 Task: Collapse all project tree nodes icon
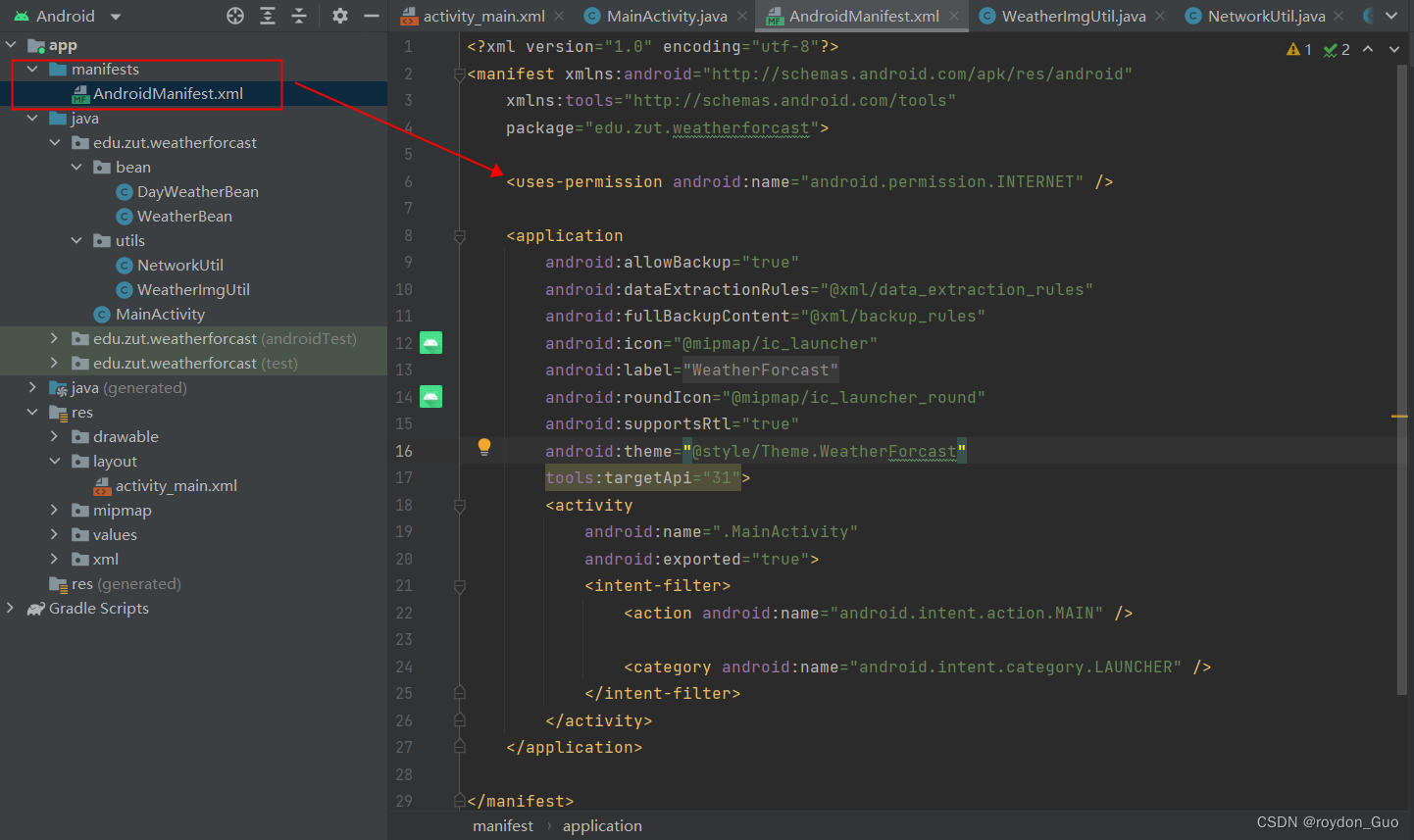click(299, 16)
